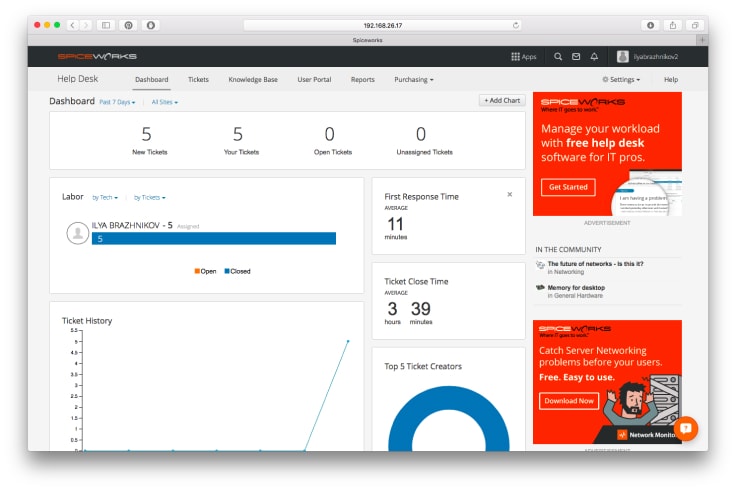736x491 pixels.
Task: Toggle the Open legend item
Action: [205, 271]
